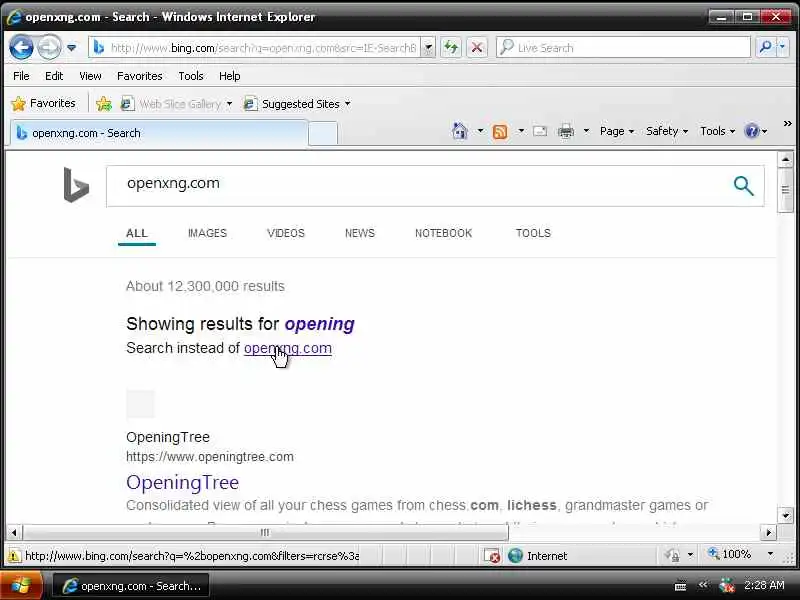Open the View menu
The image size is (800, 600).
tap(90, 76)
